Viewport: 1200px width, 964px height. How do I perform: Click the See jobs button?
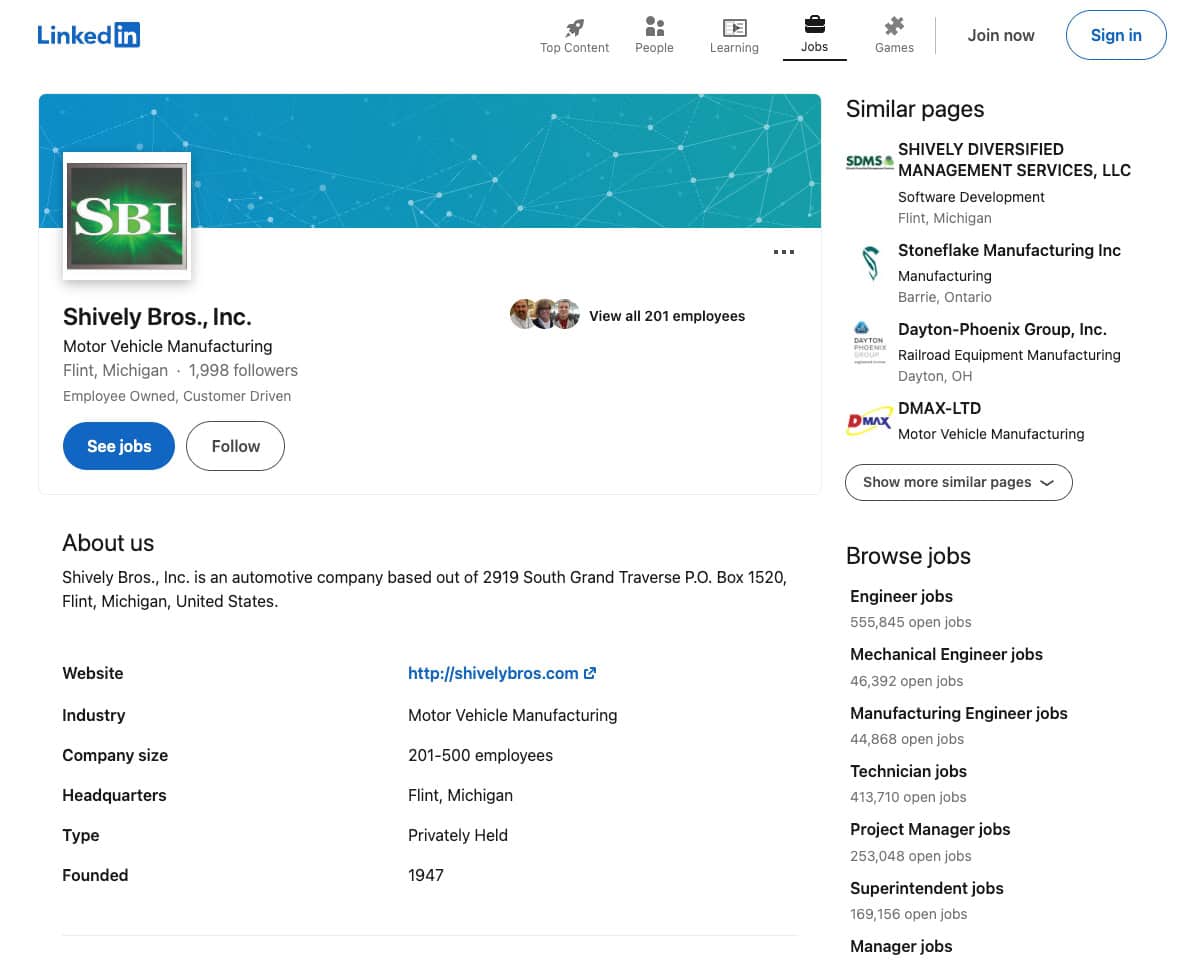(x=119, y=446)
